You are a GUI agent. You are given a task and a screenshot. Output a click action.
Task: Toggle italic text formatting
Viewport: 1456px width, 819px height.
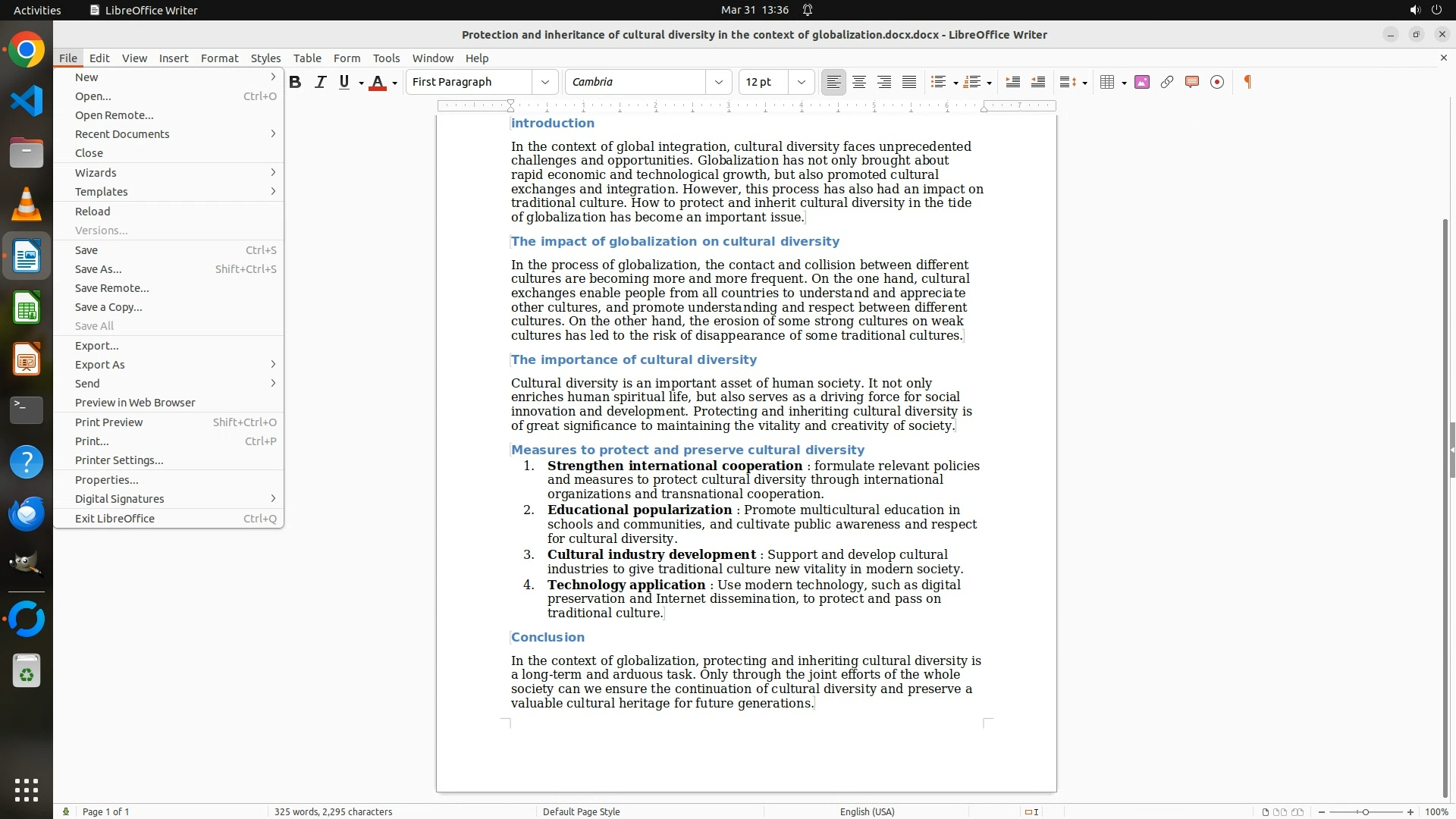pos(320,82)
